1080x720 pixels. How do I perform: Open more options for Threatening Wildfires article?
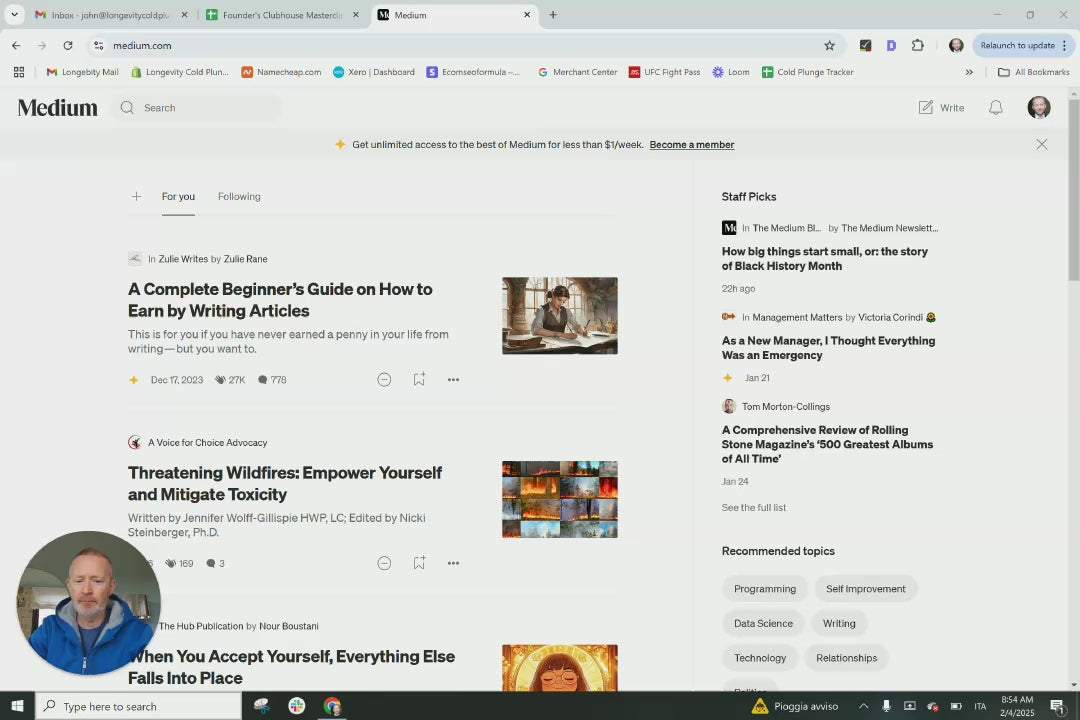(453, 563)
